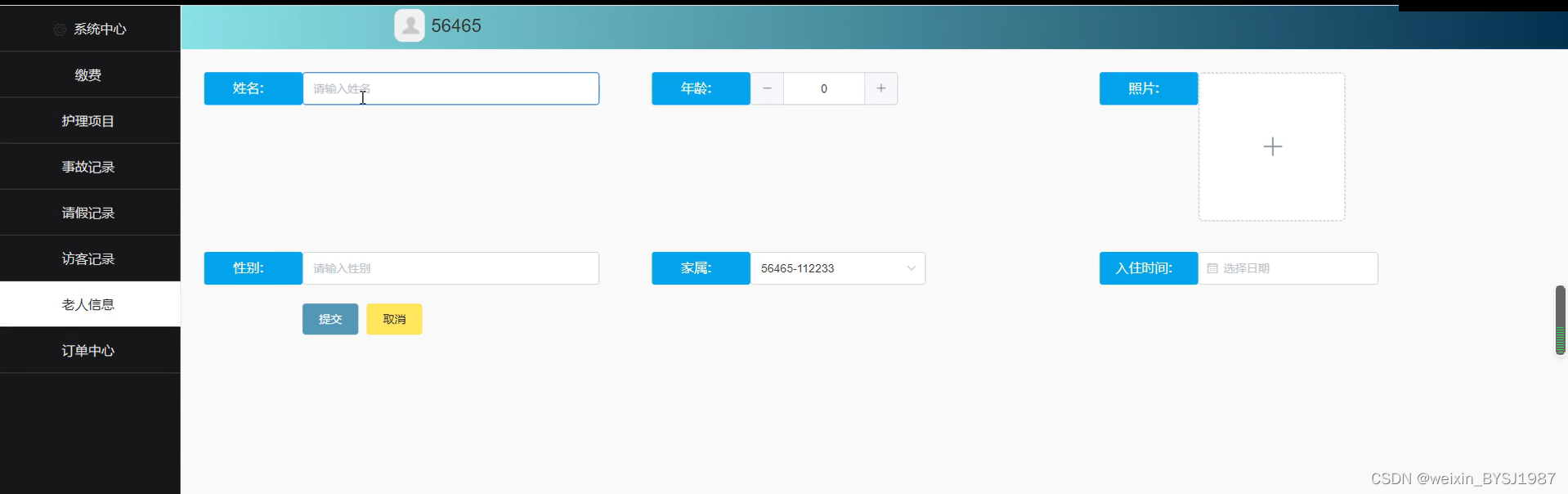Click the yellow 取消 cancel button
1568x494 pixels.
[x=394, y=319]
